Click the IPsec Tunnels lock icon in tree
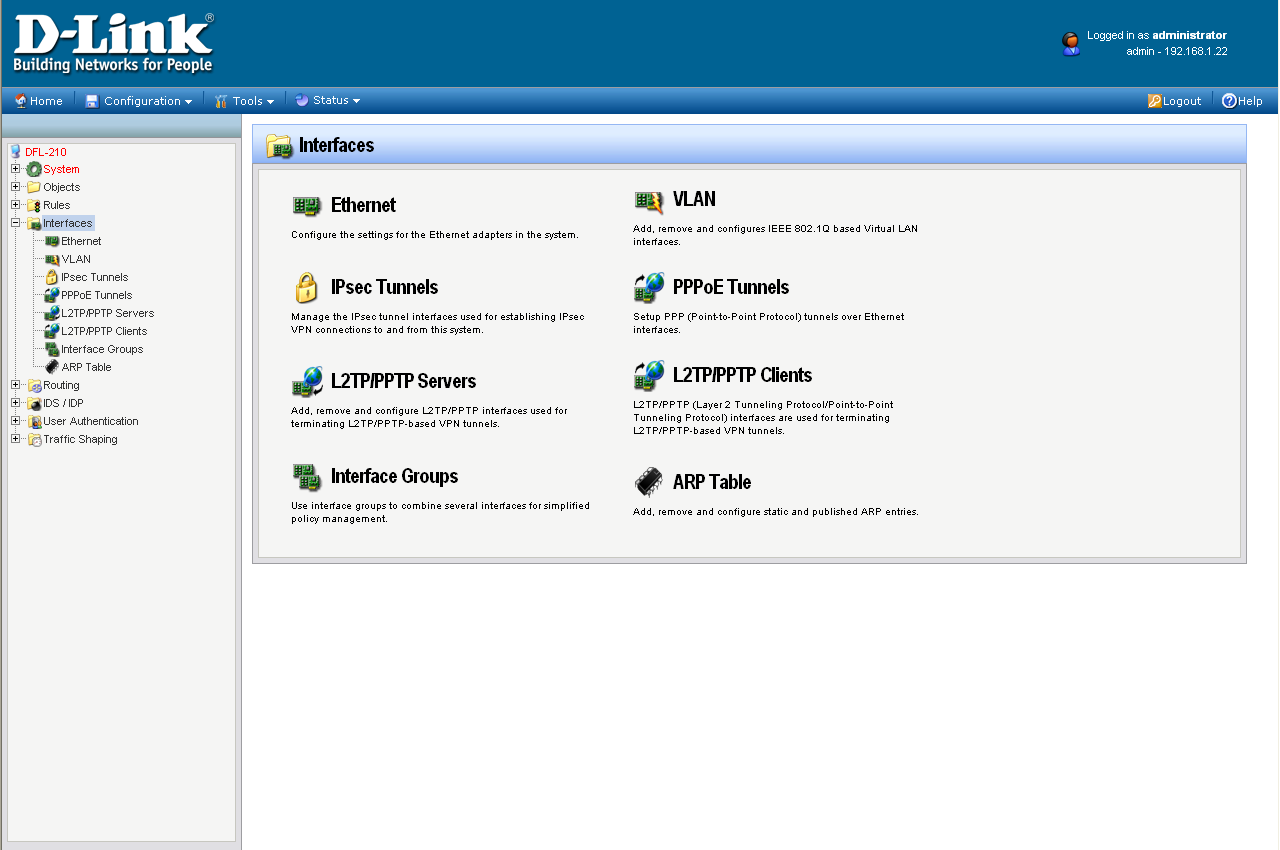The height and width of the screenshot is (850, 1280). pos(52,277)
